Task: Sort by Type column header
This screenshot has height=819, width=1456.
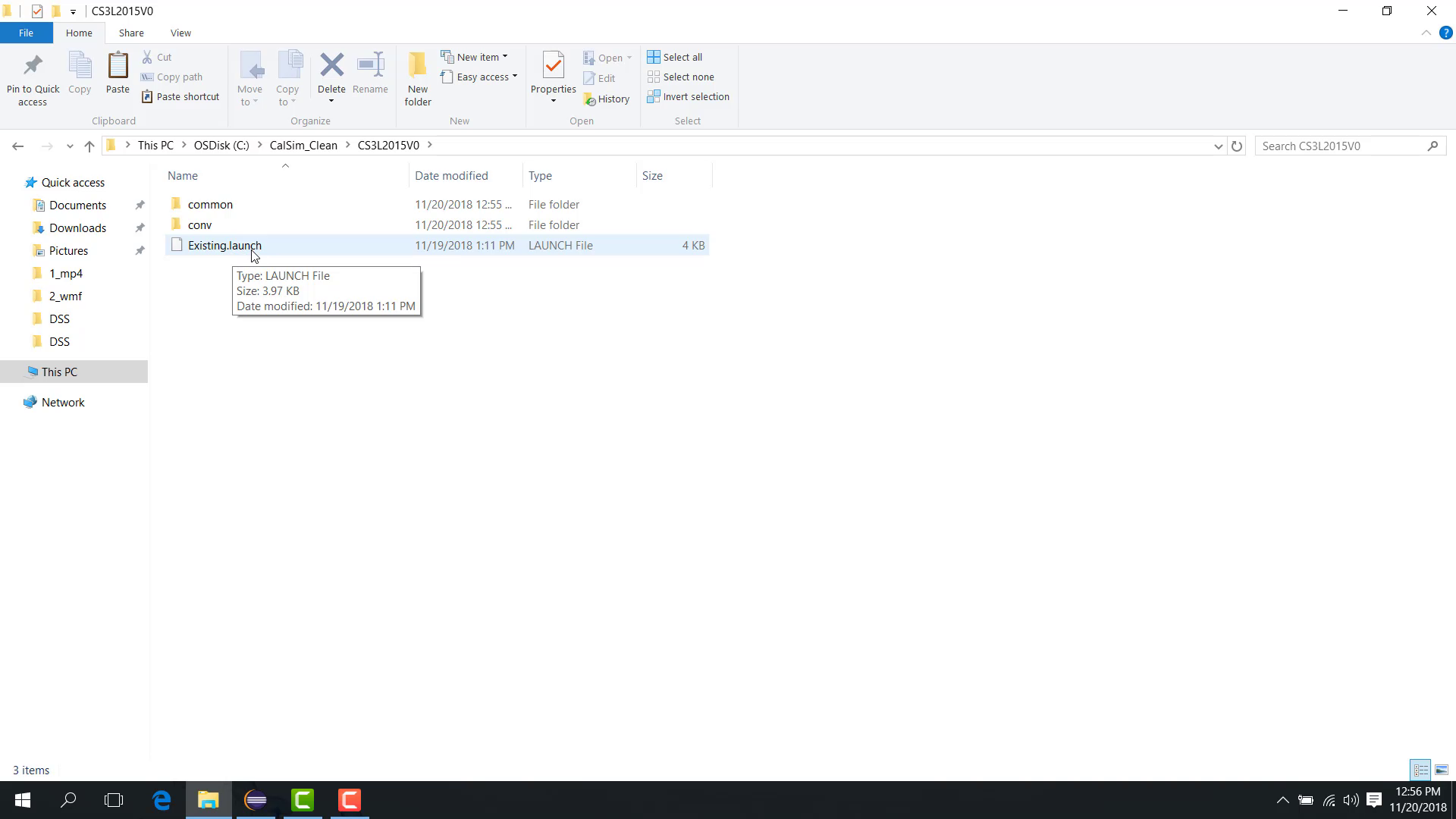Action: point(579,175)
